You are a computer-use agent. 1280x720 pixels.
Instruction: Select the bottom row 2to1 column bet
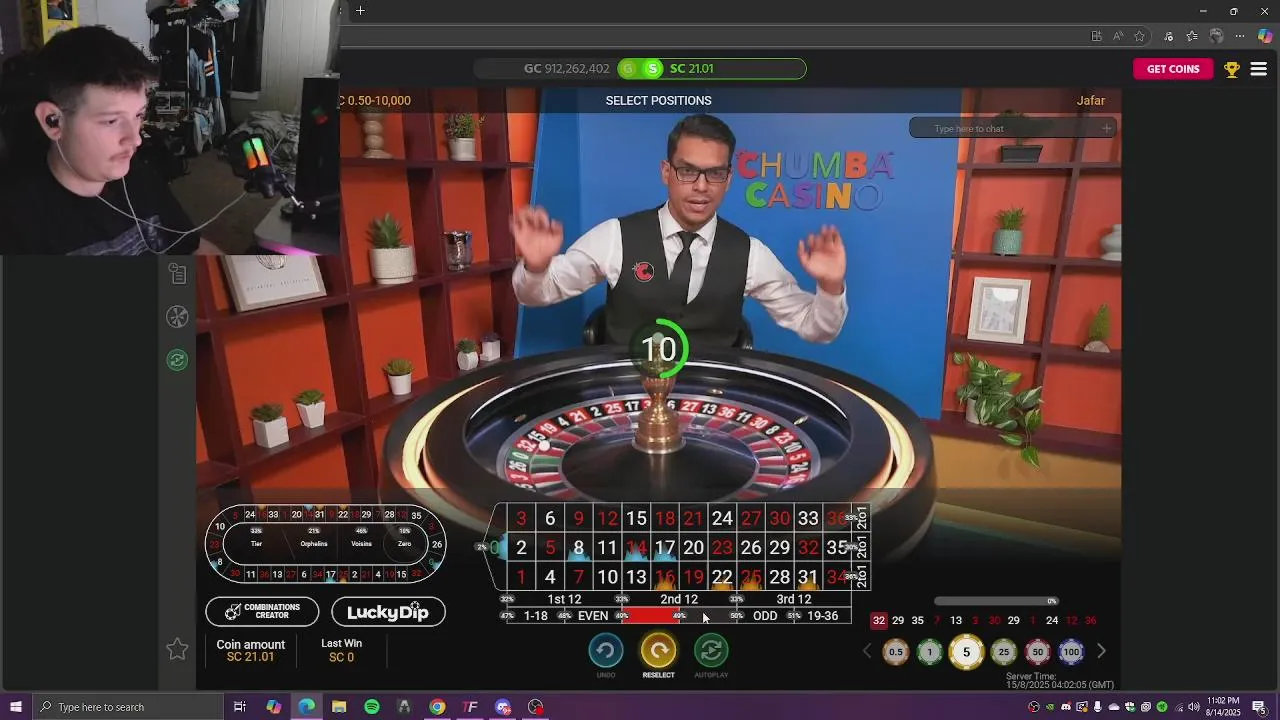tap(861, 577)
